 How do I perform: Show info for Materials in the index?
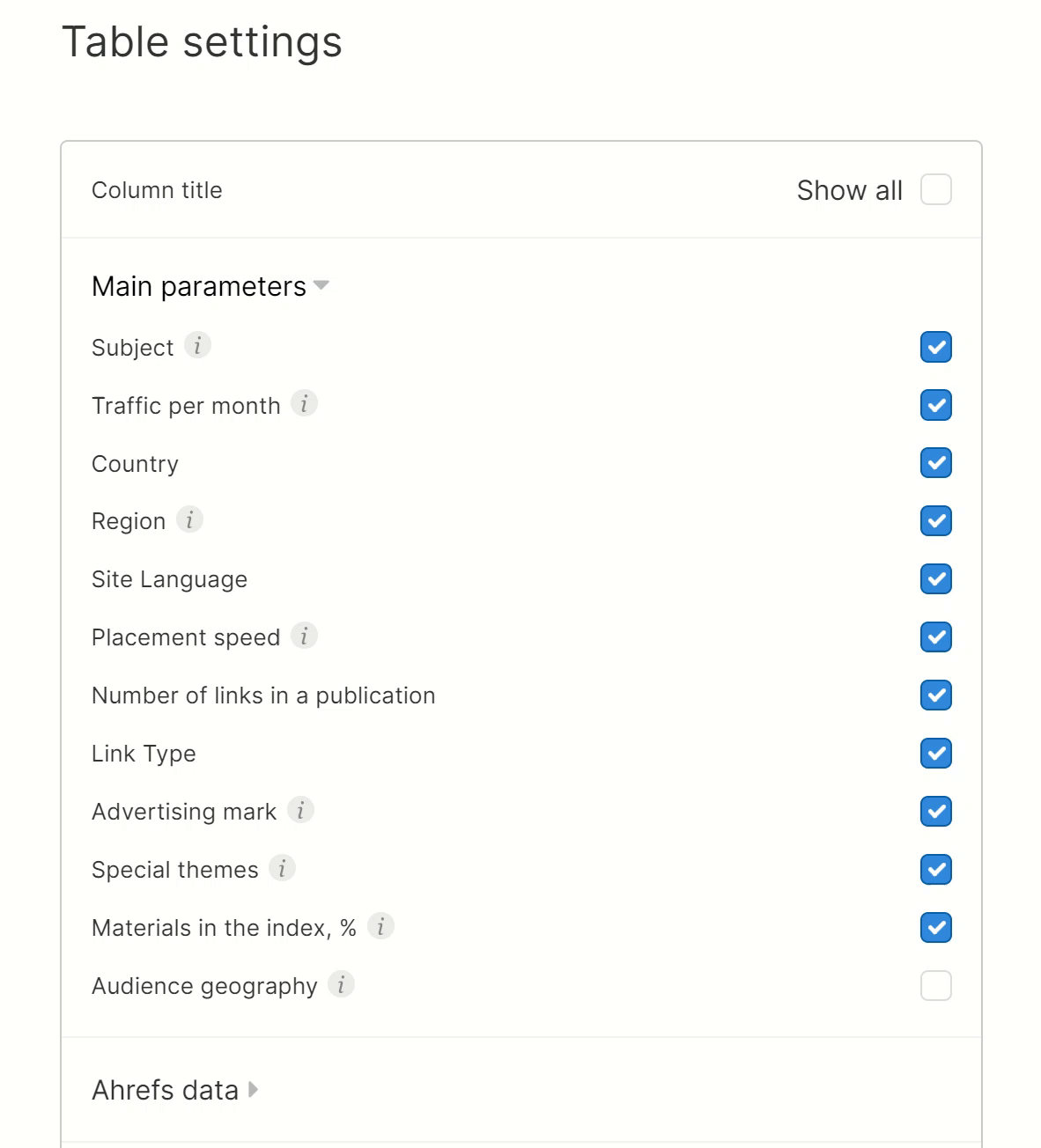(x=380, y=926)
